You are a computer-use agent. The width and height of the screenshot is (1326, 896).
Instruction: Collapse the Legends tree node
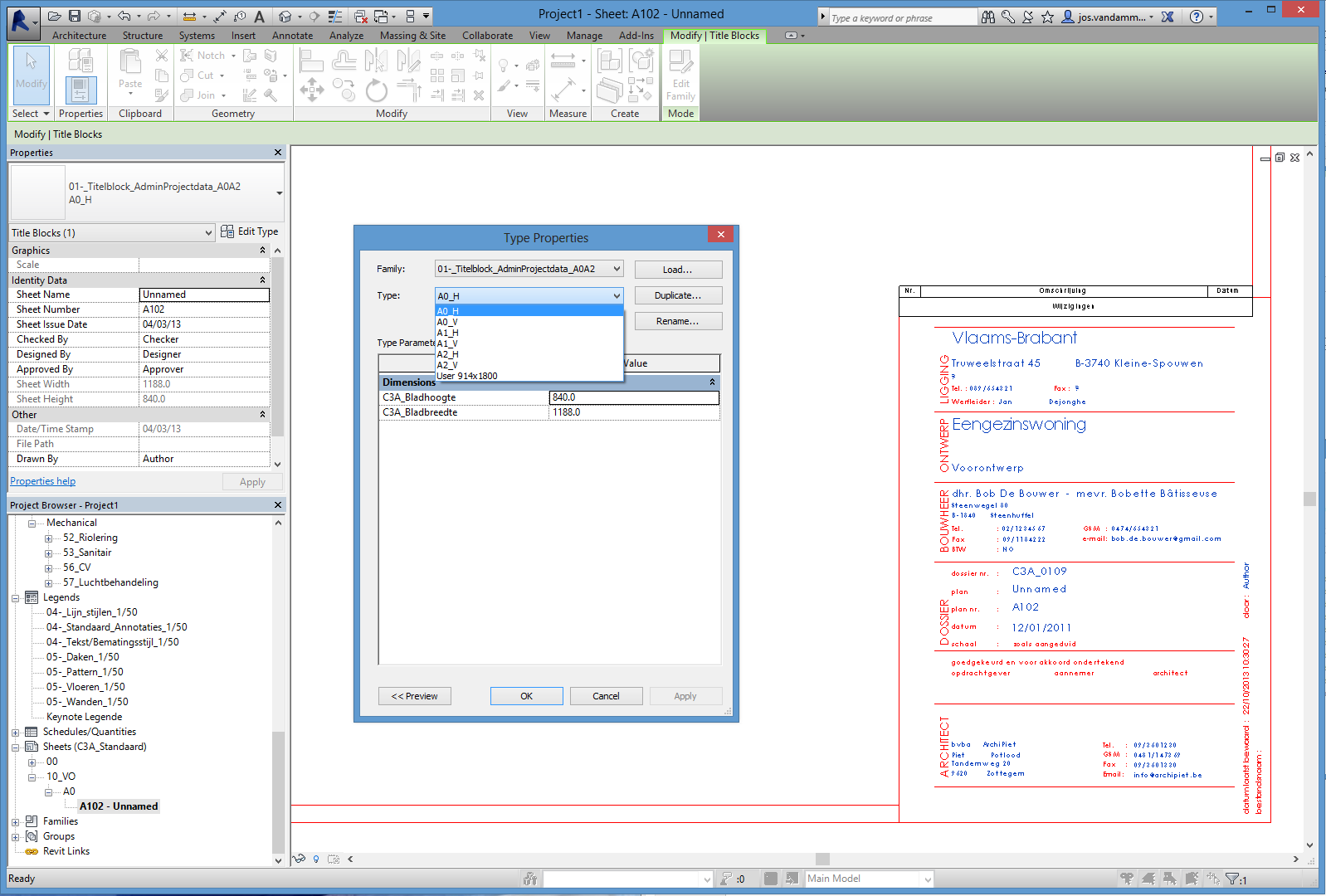pos(15,598)
